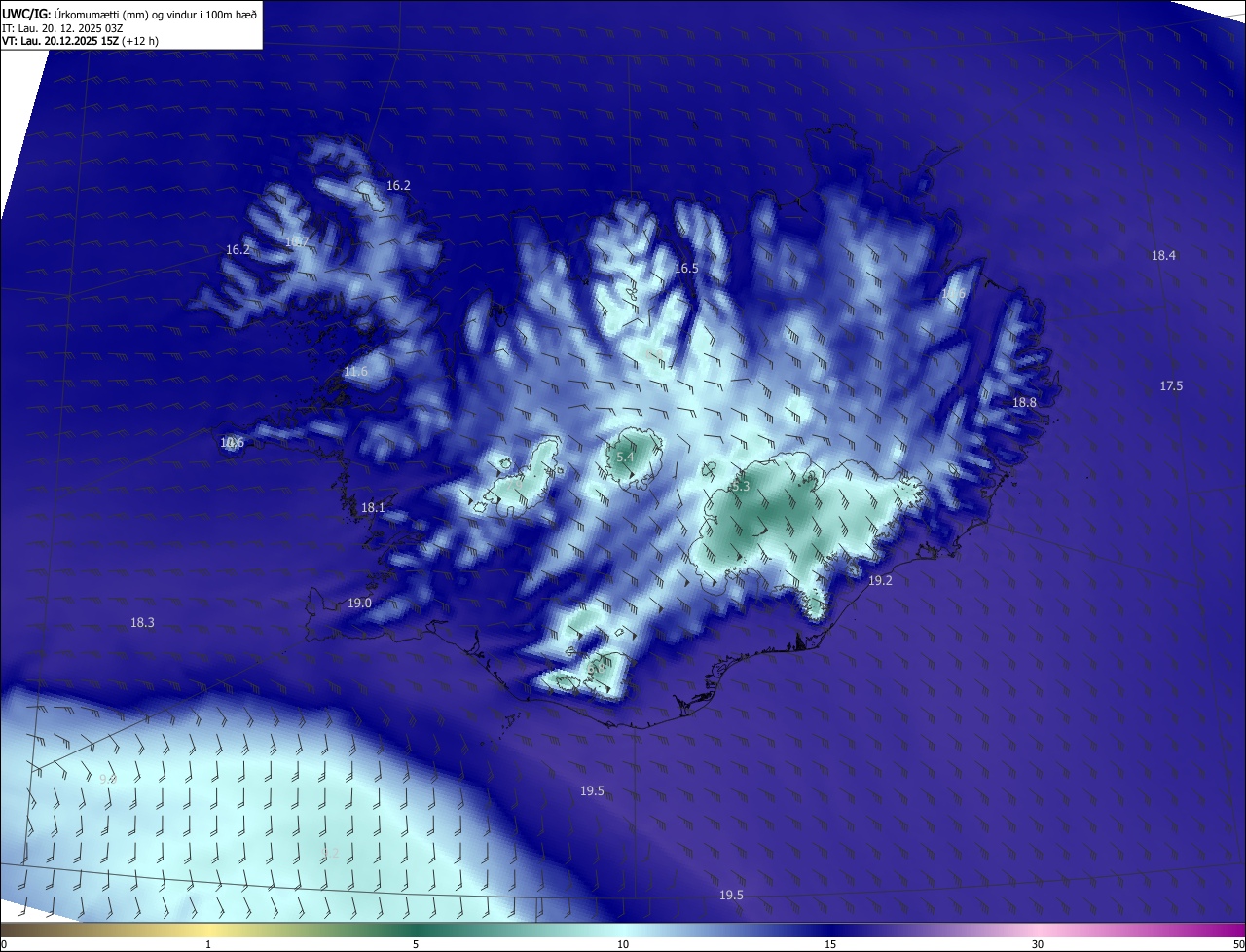Click the 10.6 value on the map
The height and width of the screenshot is (952, 1246).
click(232, 443)
